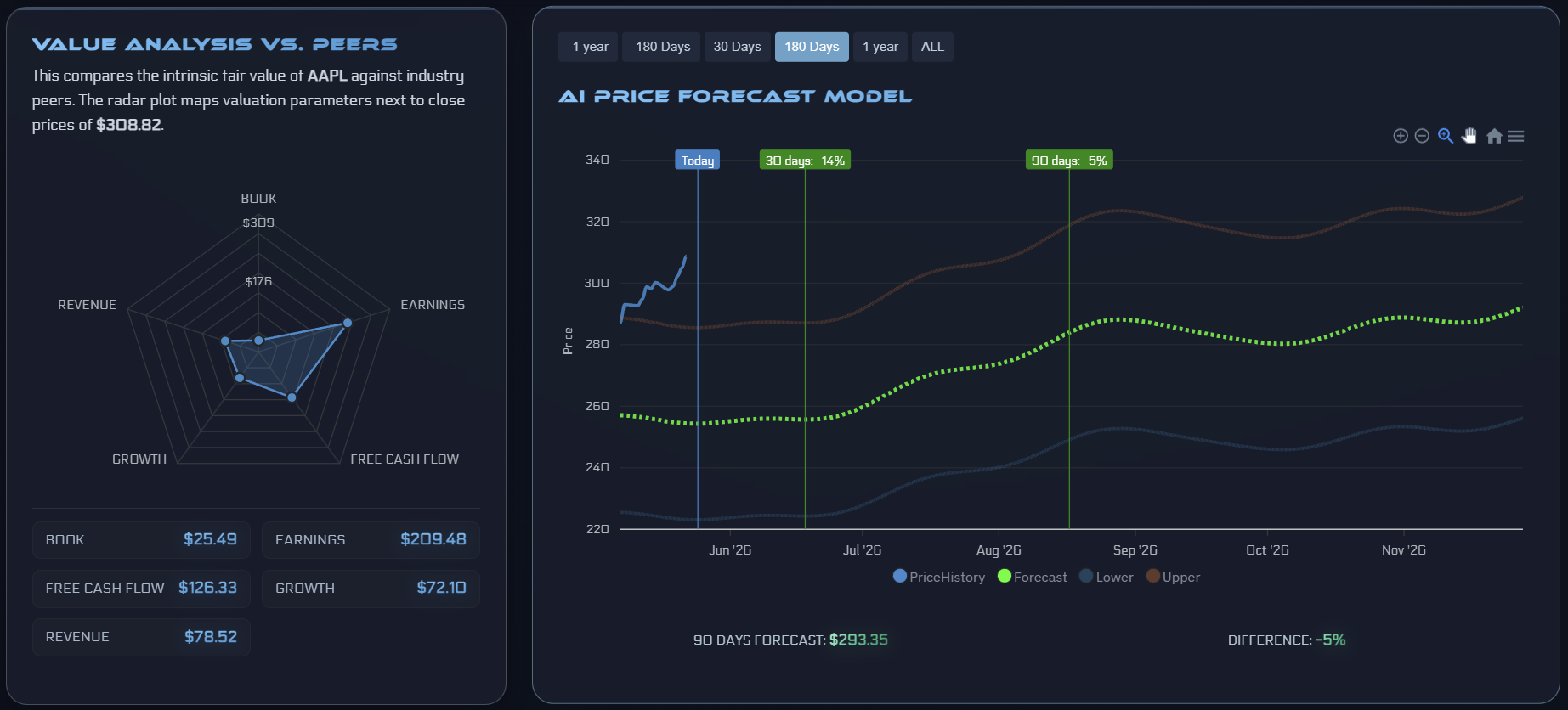
Task: Toggle the Forecast legend series
Action: 1032,577
